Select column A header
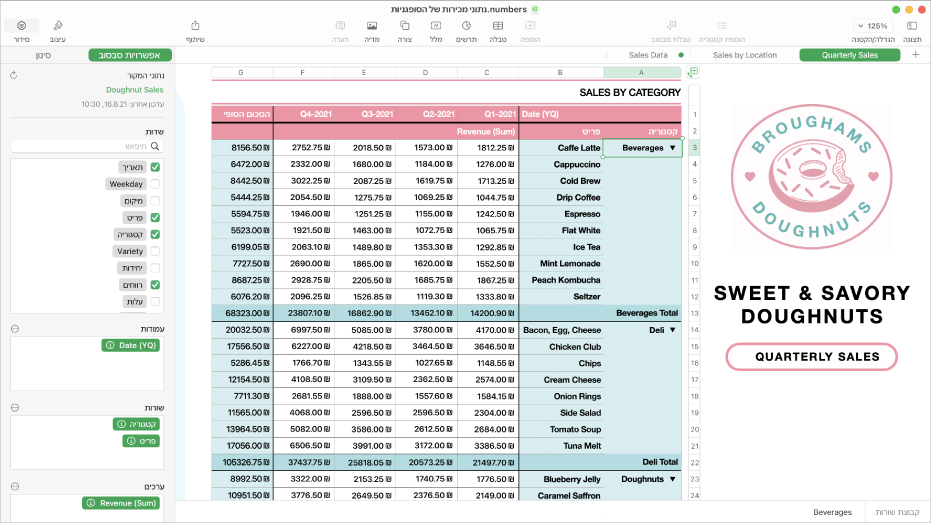 [642, 72]
